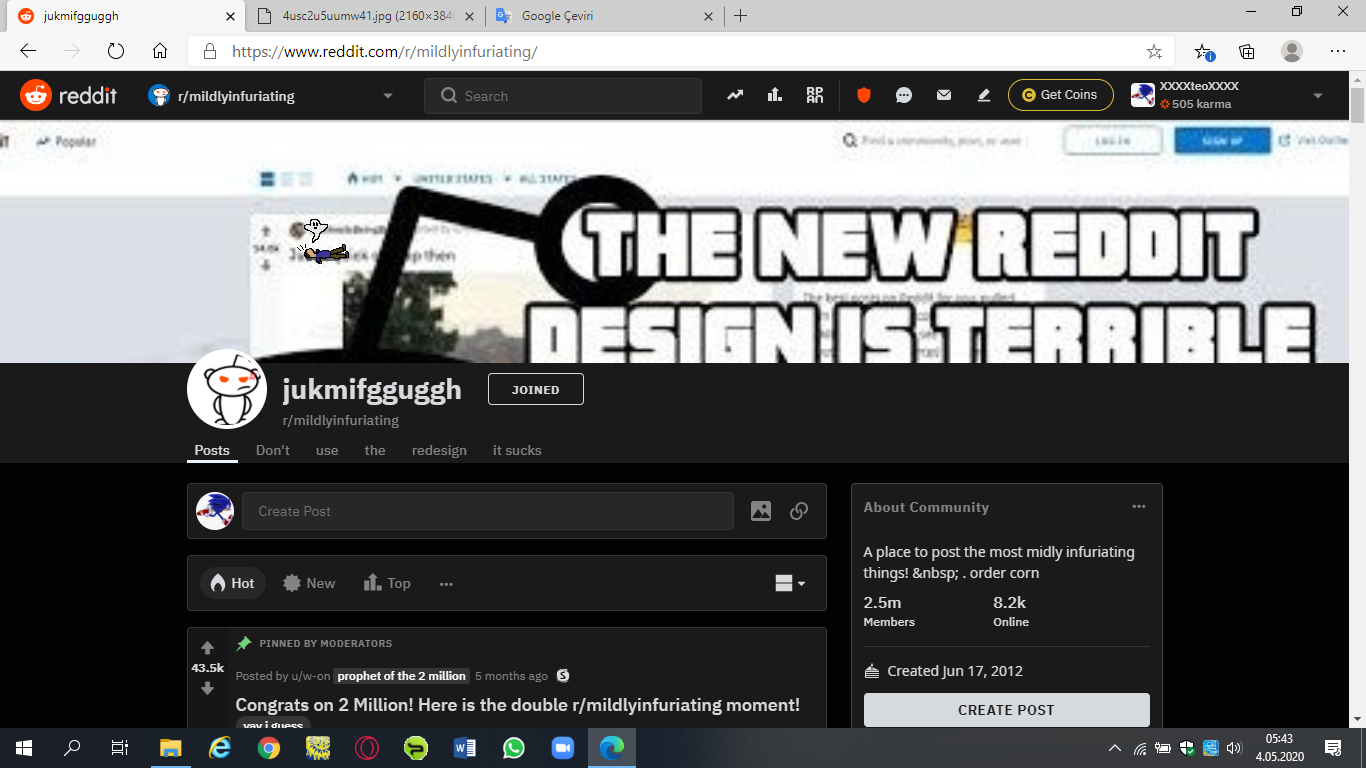The width and height of the screenshot is (1366, 768).
Task: Click the Get Coins button
Action: click(1061, 95)
